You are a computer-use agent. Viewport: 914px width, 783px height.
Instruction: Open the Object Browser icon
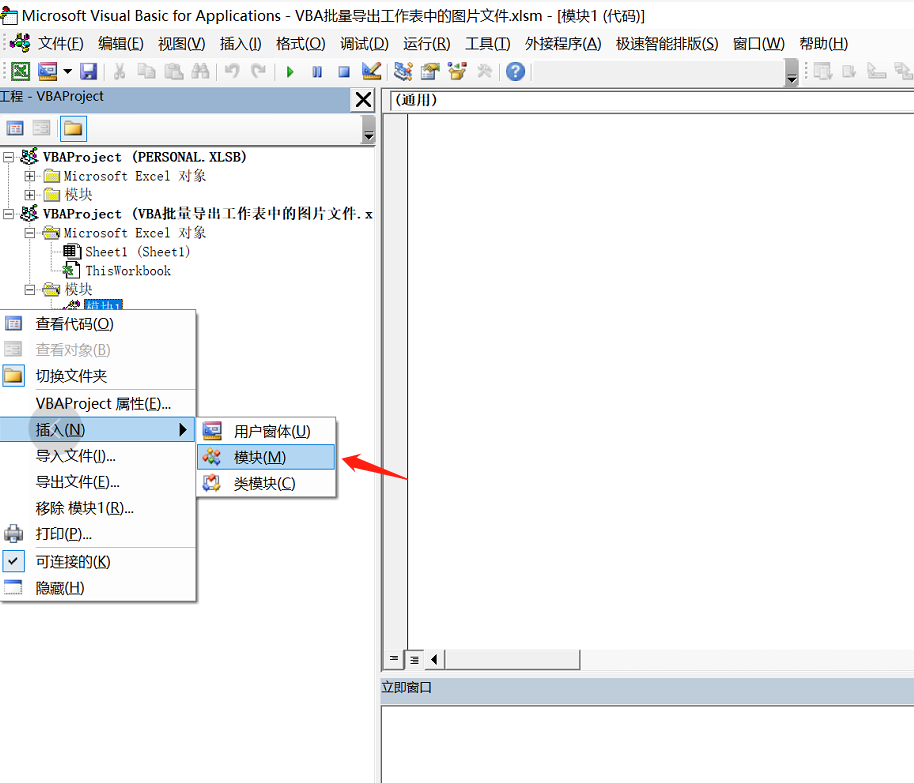[x=457, y=72]
